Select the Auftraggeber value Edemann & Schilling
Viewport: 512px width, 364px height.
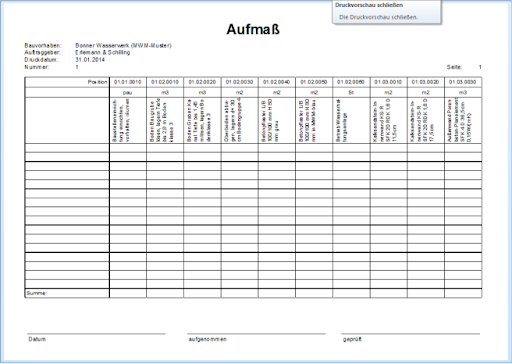tap(102, 52)
